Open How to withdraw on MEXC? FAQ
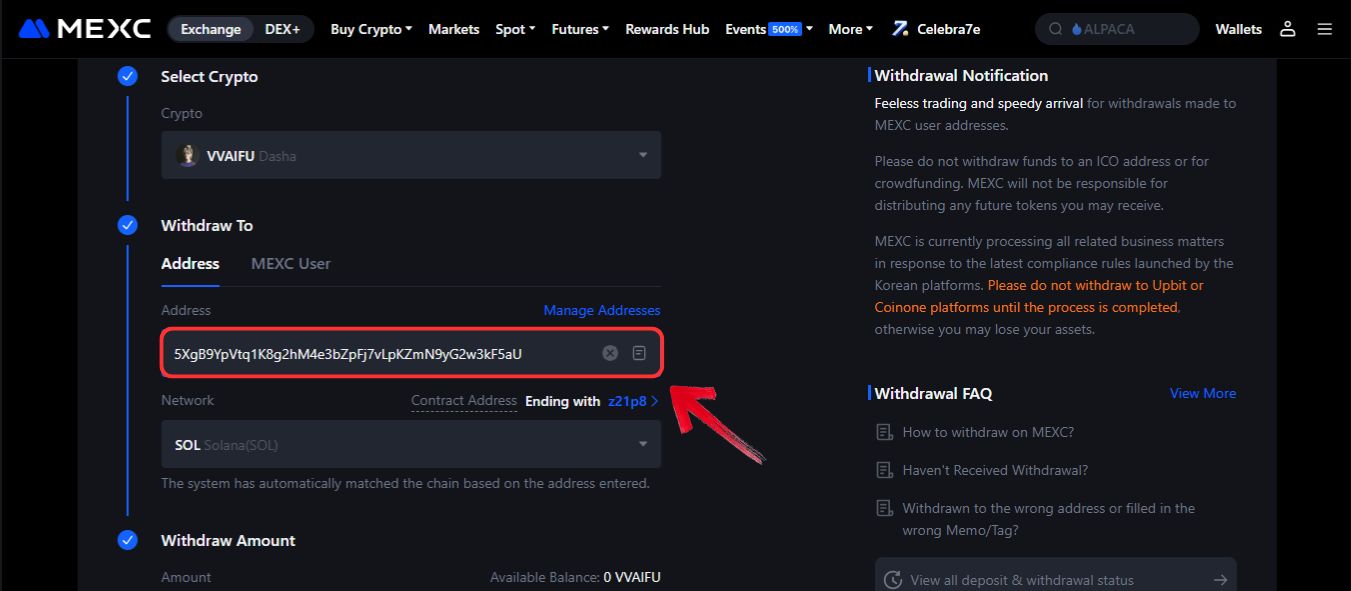The height and width of the screenshot is (591, 1351). point(988,432)
